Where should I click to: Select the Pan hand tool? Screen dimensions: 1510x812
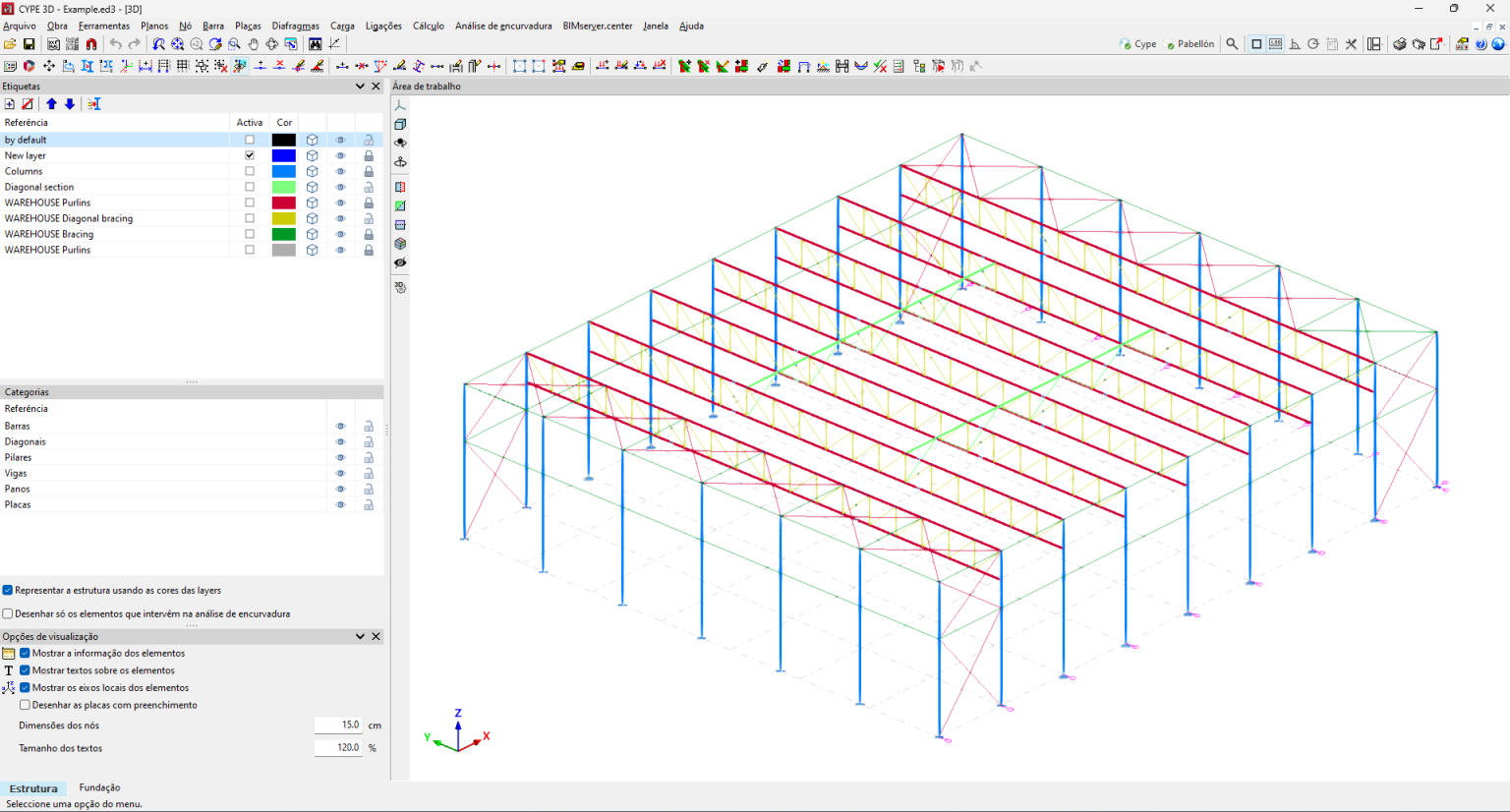pos(253,44)
